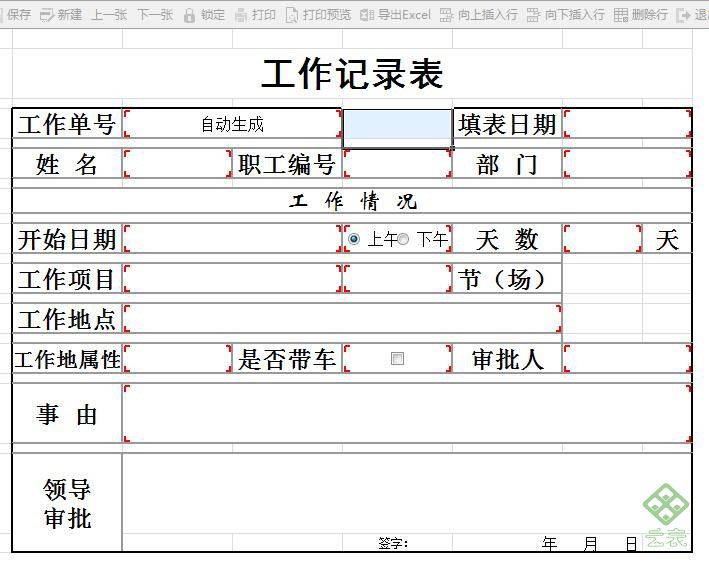Click 向上插入行 insert row above
709x569 pixels.
pyautogui.click(x=478, y=14)
